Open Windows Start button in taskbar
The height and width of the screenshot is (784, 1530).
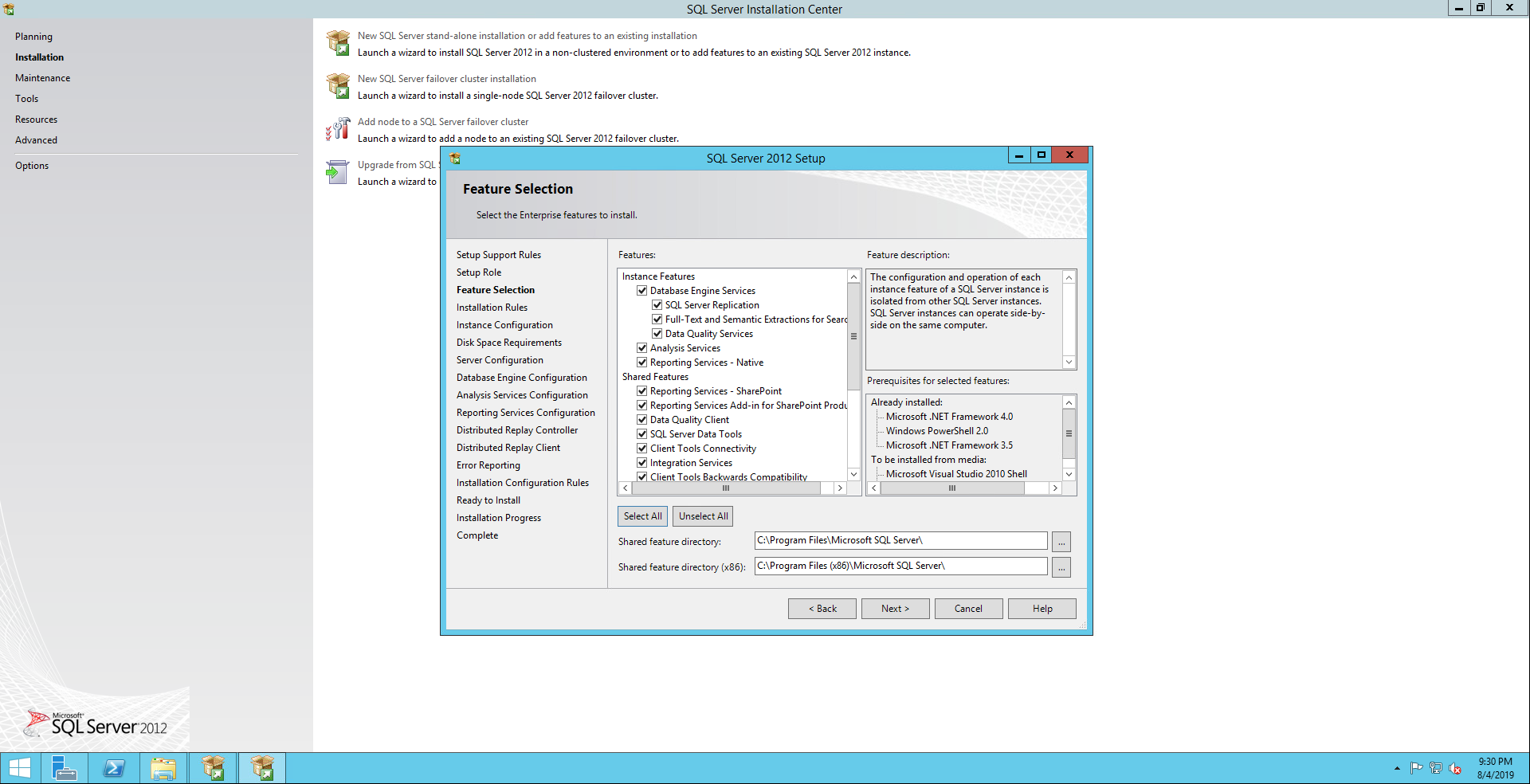(x=20, y=768)
